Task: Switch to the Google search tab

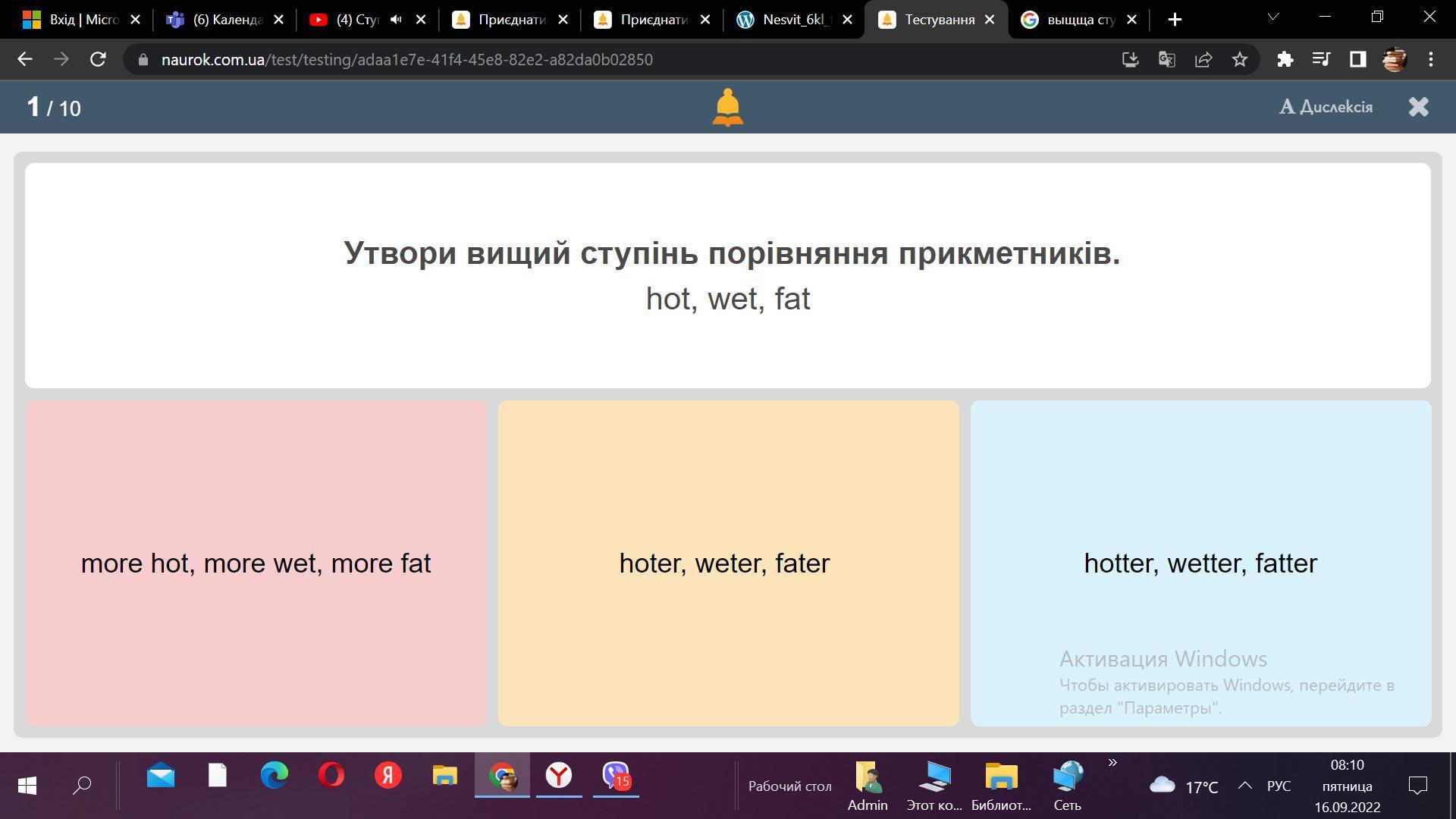Action: (1077, 20)
